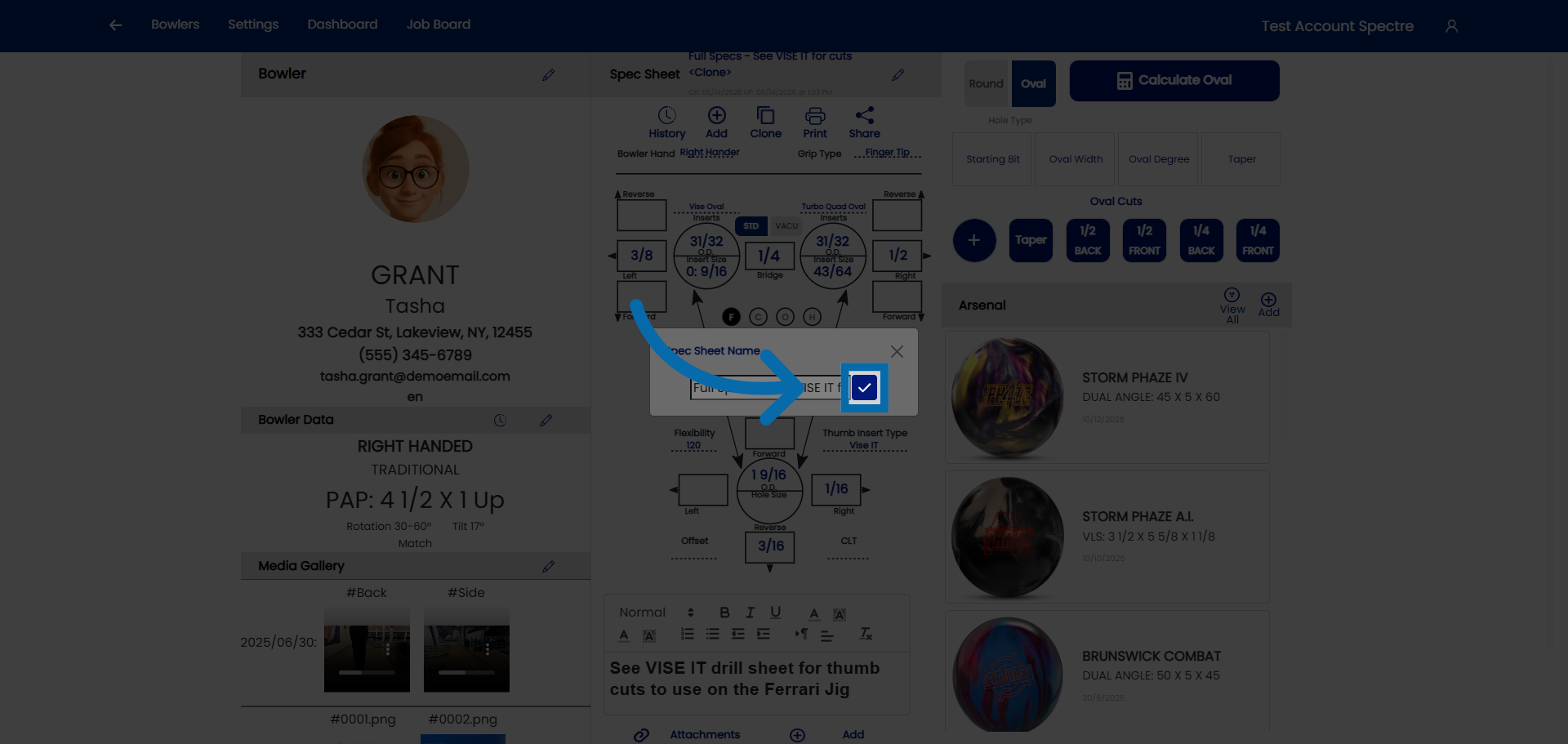Image resolution: width=1568 pixels, height=744 pixels.
Task: Add a new spec sheet with plus icon
Action: pyautogui.click(x=716, y=123)
